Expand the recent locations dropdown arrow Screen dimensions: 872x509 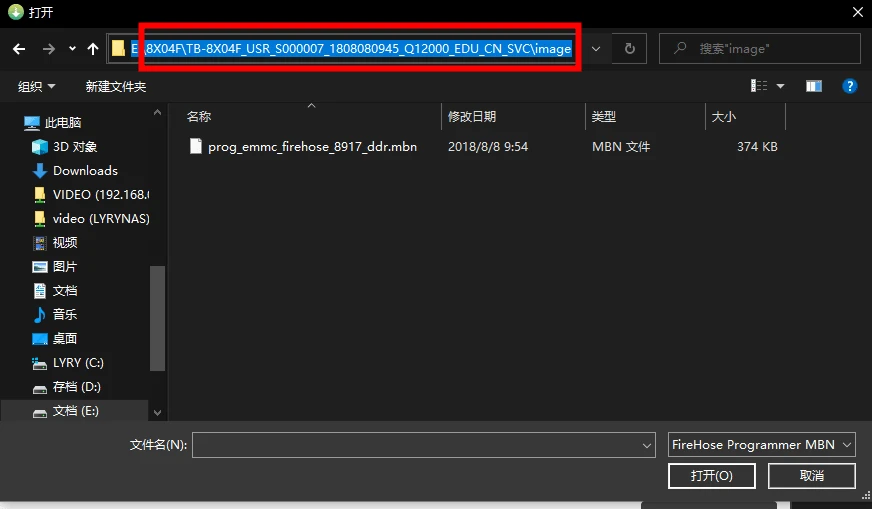(x=72, y=48)
